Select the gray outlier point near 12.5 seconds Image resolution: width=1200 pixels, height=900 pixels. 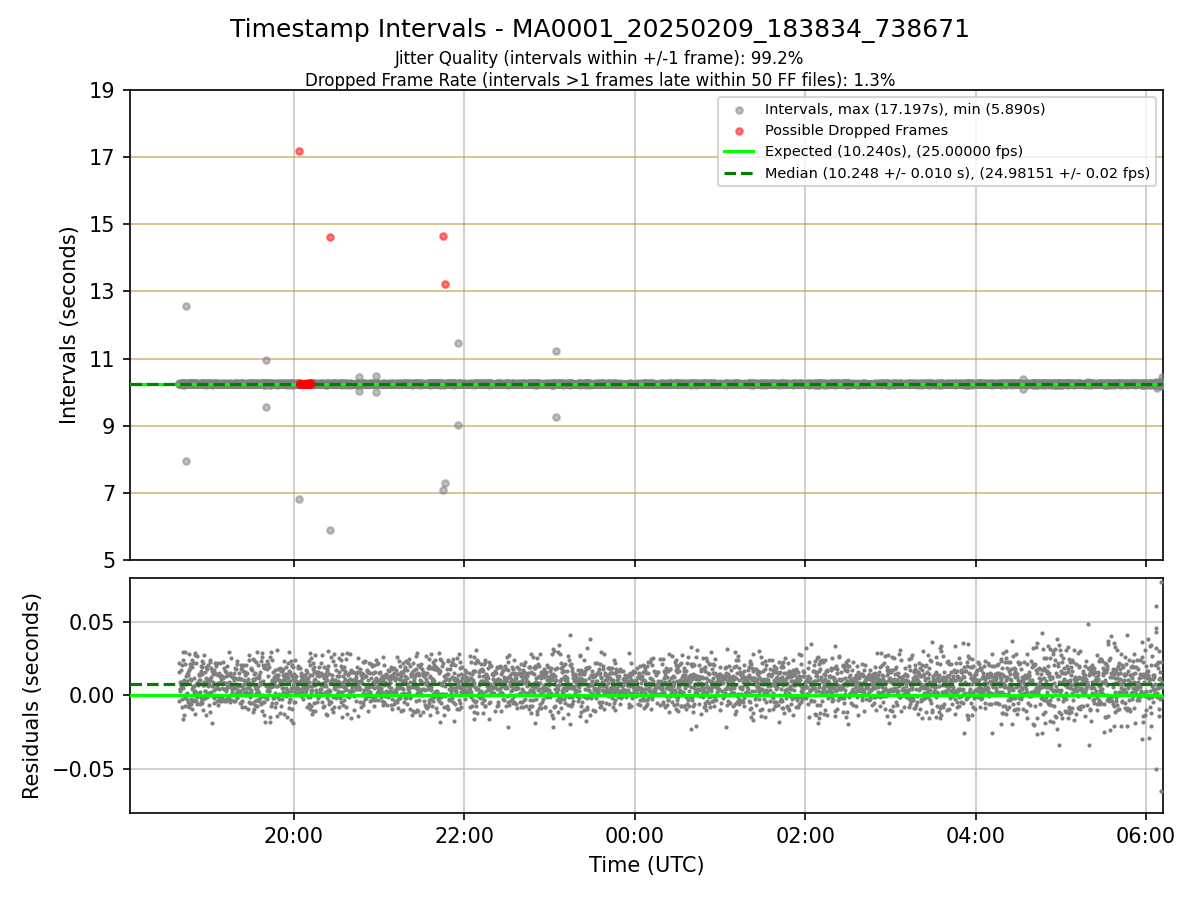click(186, 306)
